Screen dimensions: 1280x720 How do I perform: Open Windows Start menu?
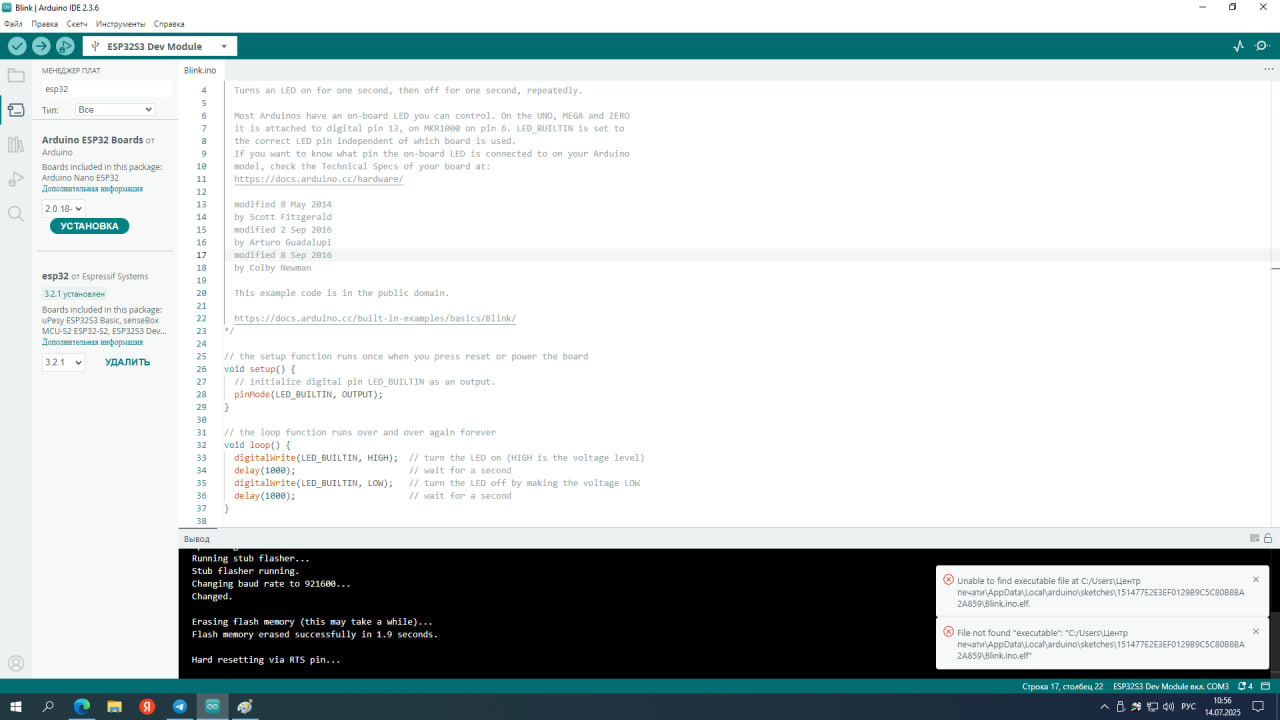[16, 706]
